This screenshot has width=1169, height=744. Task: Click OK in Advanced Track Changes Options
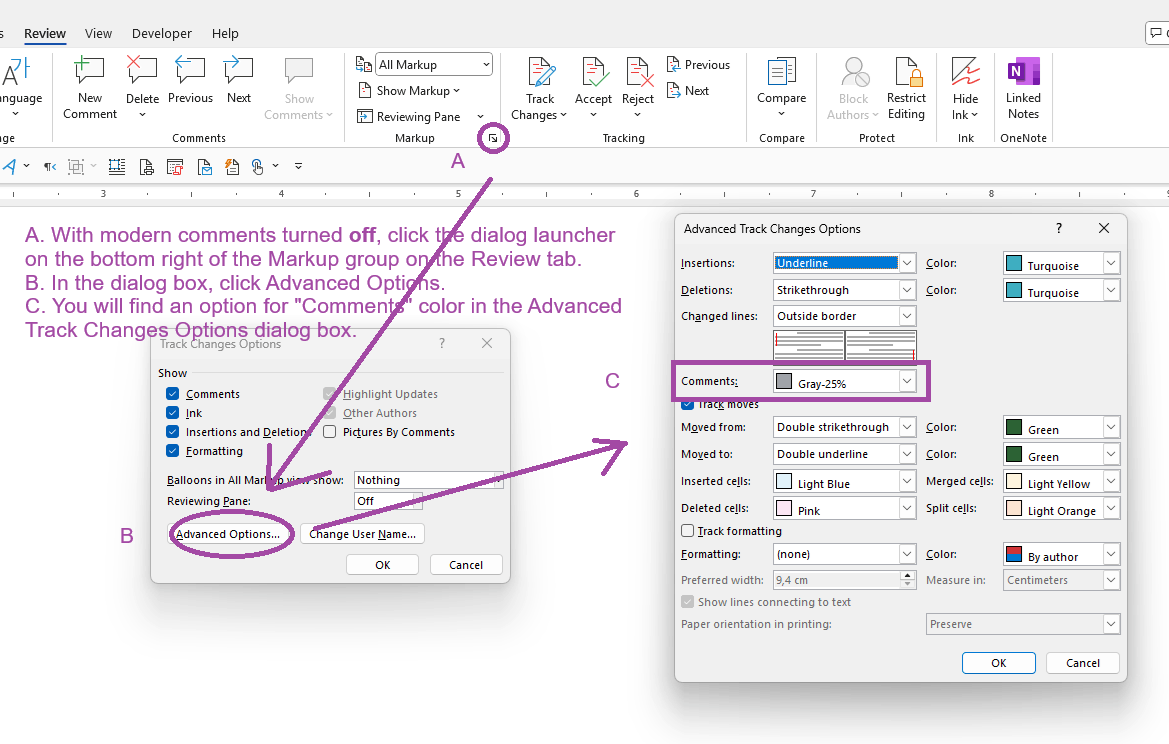coord(998,663)
